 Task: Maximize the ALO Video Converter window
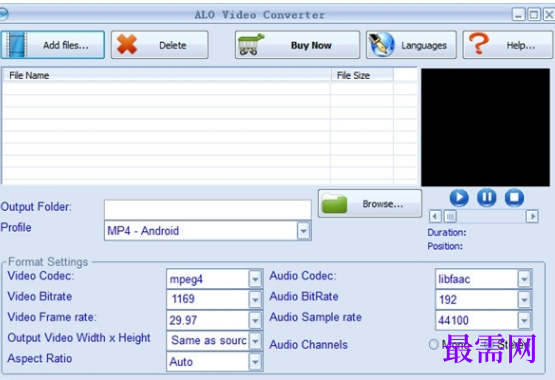pyautogui.click(x=534, y=15)
